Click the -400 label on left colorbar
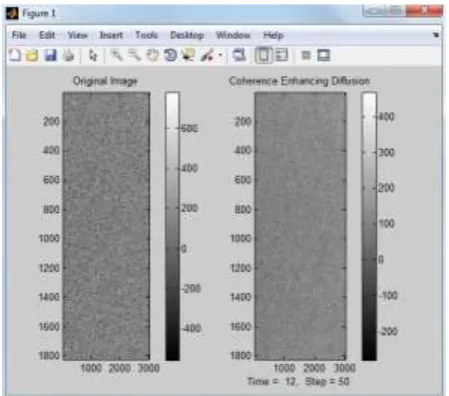This screenshot has width=449, height=396. click(x=191, y=328)
